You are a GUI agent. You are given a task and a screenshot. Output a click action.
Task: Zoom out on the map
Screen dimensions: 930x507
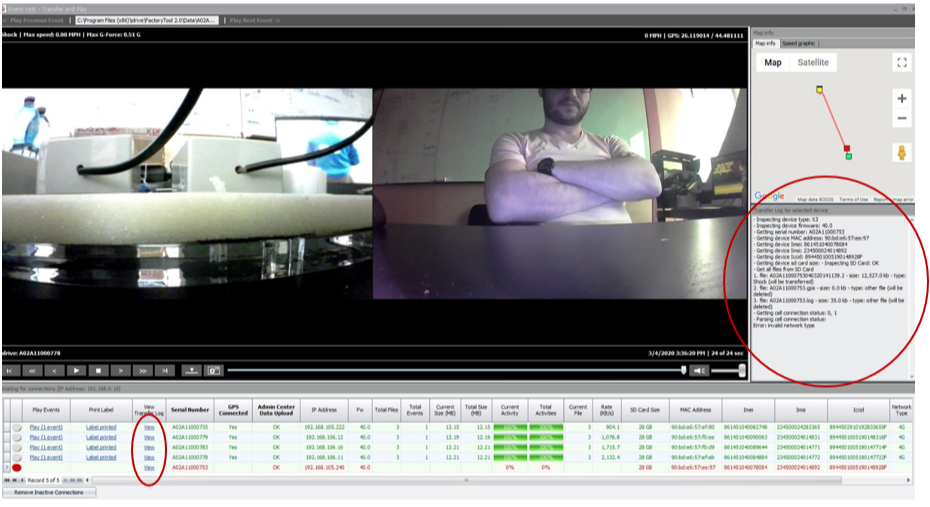902,119
